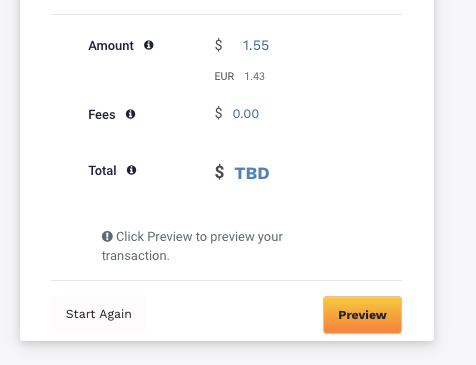This screenshot has height=365, width=476.
Task: Click the word 'transaction.' in the notice
Action: [x=136, y=256]
